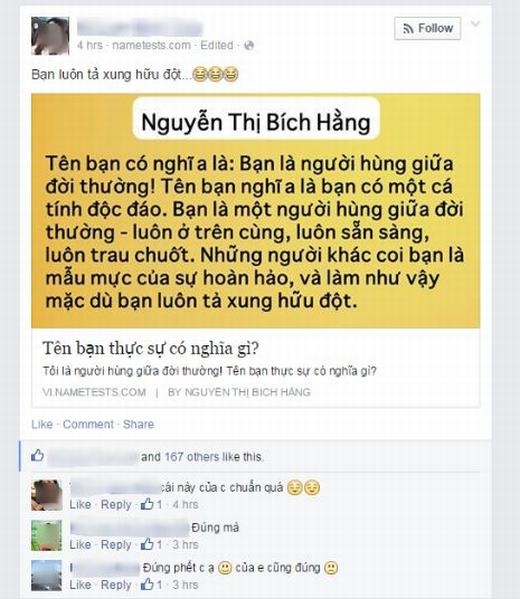Click the thumbs-up icon beside 167 others
Screen dimensions: 520x599
[37, 455]
